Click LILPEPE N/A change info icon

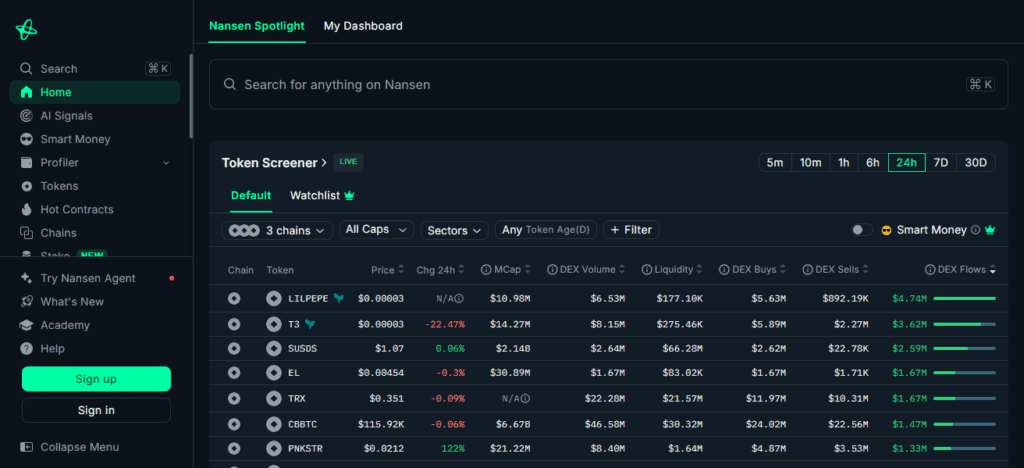[x=459, y=298]
